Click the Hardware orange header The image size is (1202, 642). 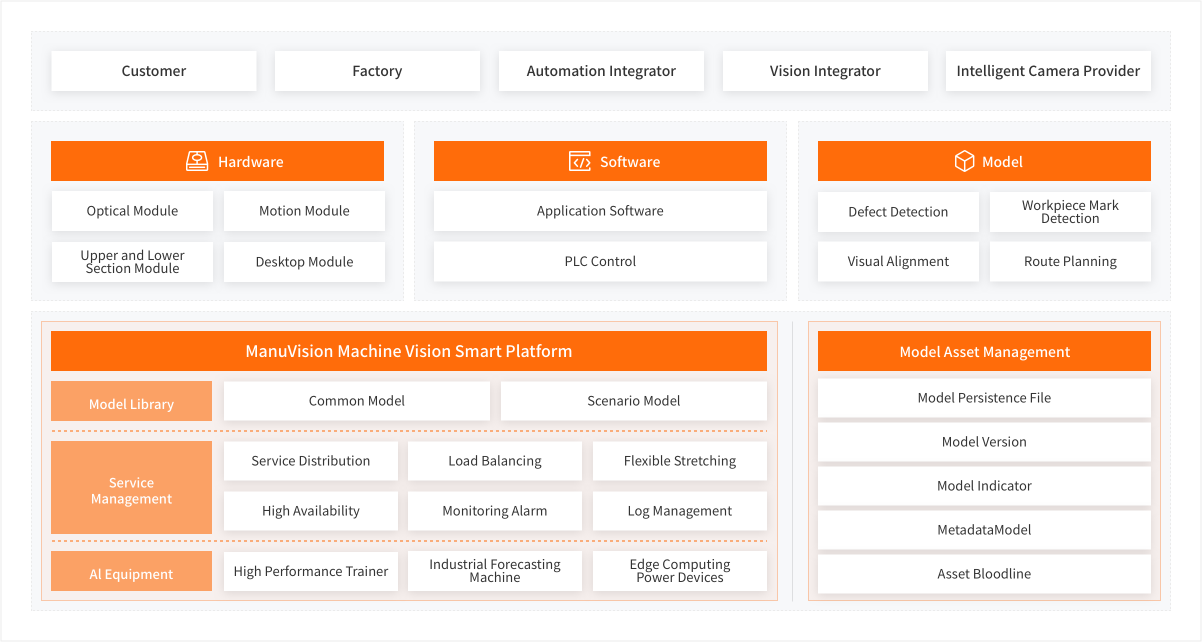click(x=218, y=161)
